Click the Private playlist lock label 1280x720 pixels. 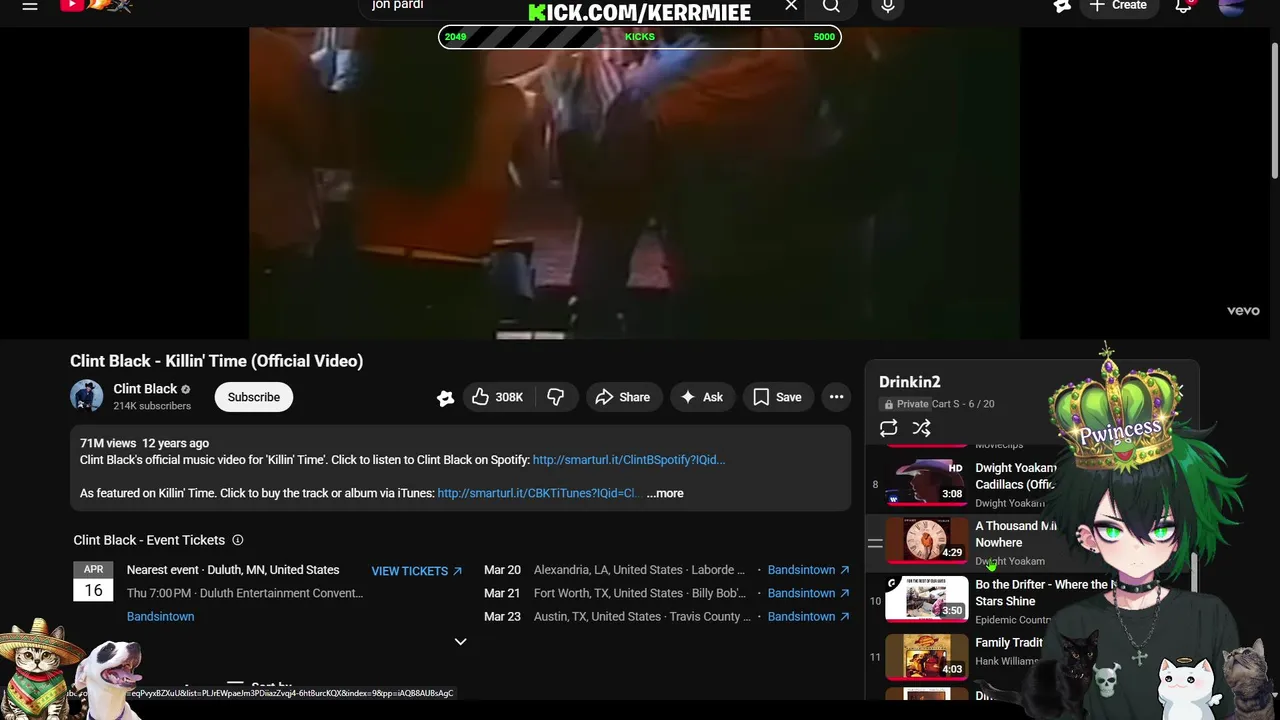click(905, 404)
